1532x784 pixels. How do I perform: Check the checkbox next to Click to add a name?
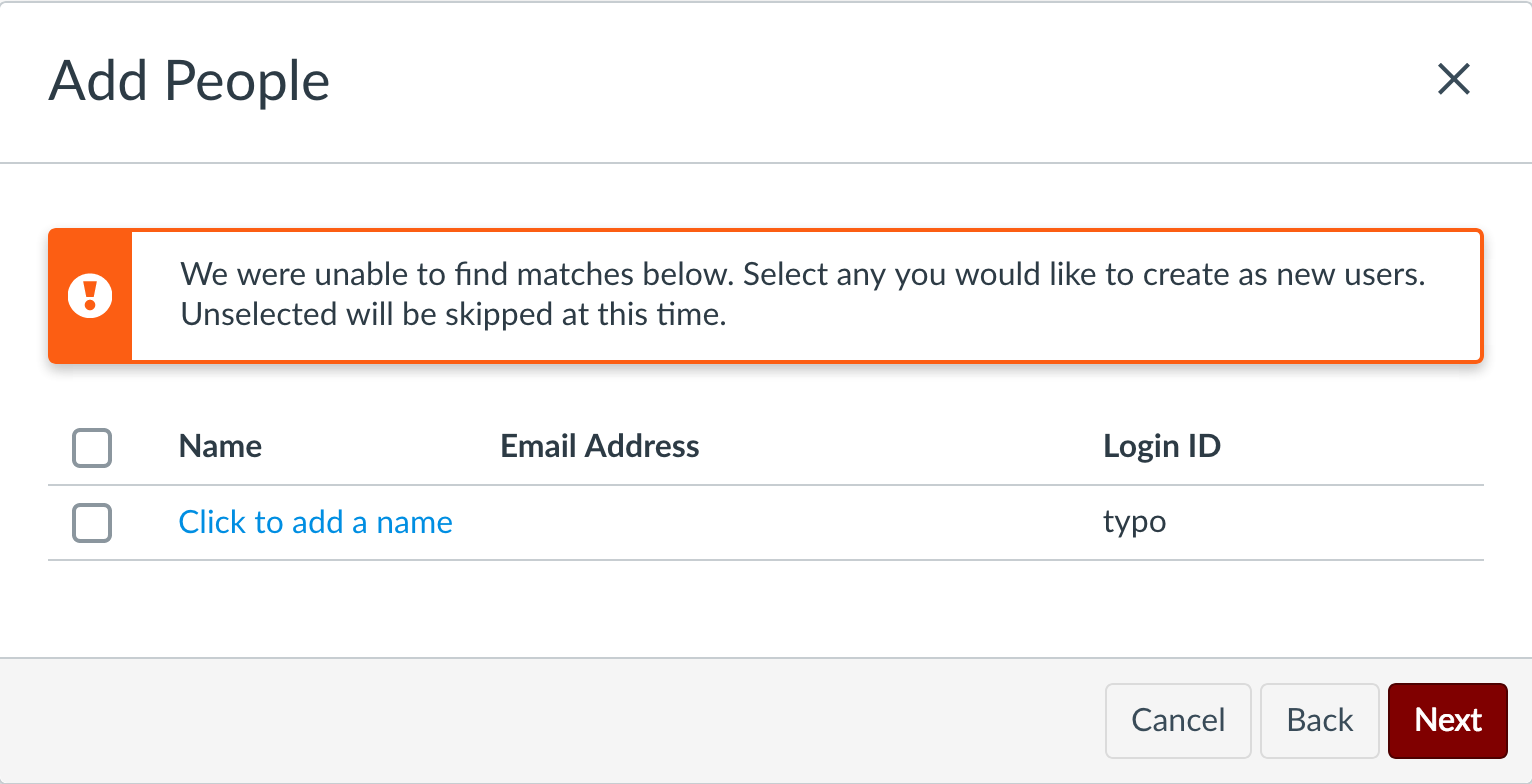click(91, 523)
